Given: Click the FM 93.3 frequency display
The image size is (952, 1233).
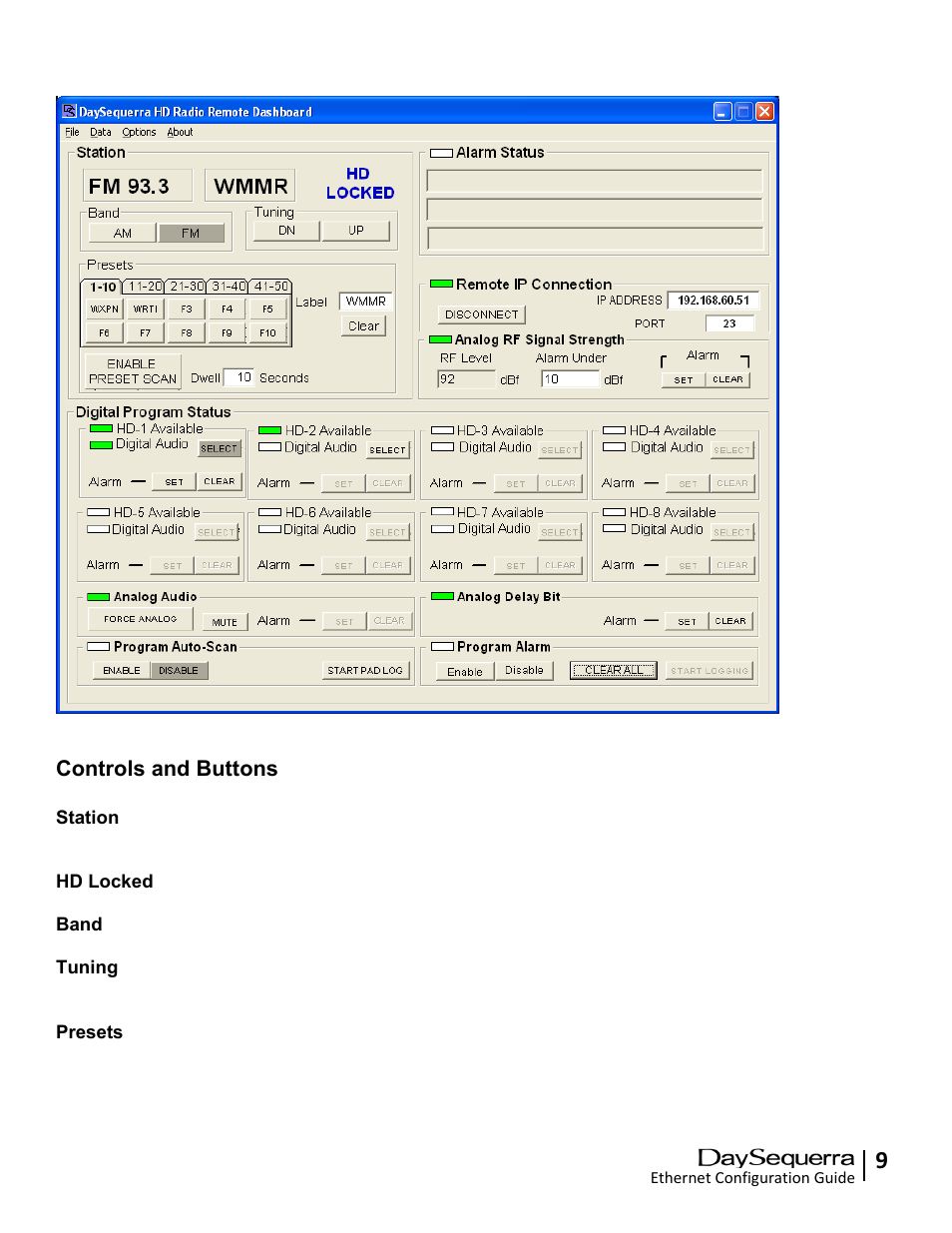Looking at the screenshot, I should [x=138, y=187].
